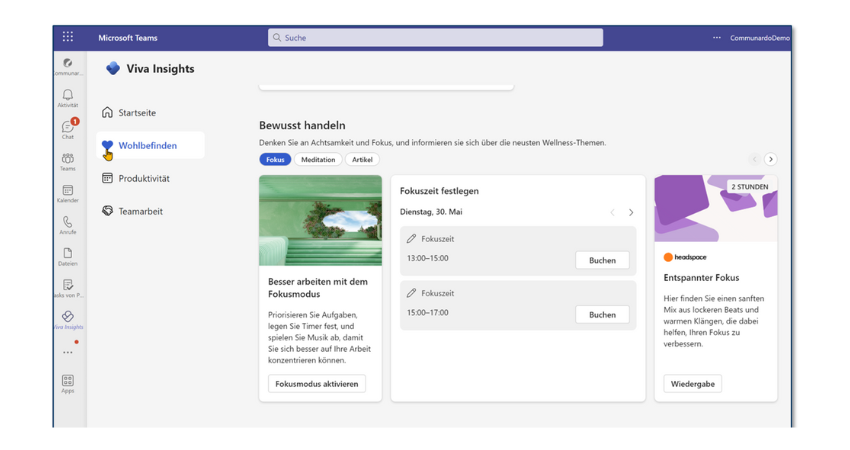The image size is (850, 450).
Task: Book the 13:00–15:00 focus time
Action: coord(602,260)
